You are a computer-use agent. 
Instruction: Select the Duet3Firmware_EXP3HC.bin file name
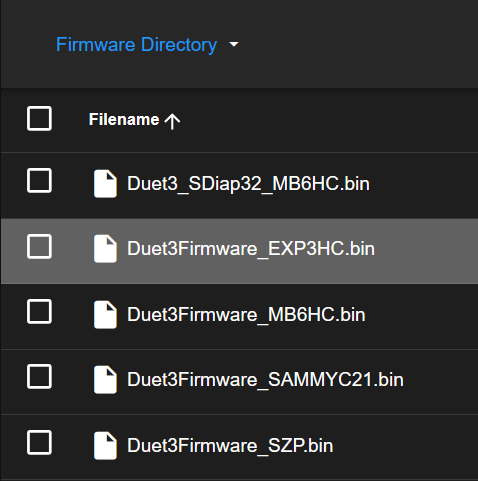[x=251, y=249]
